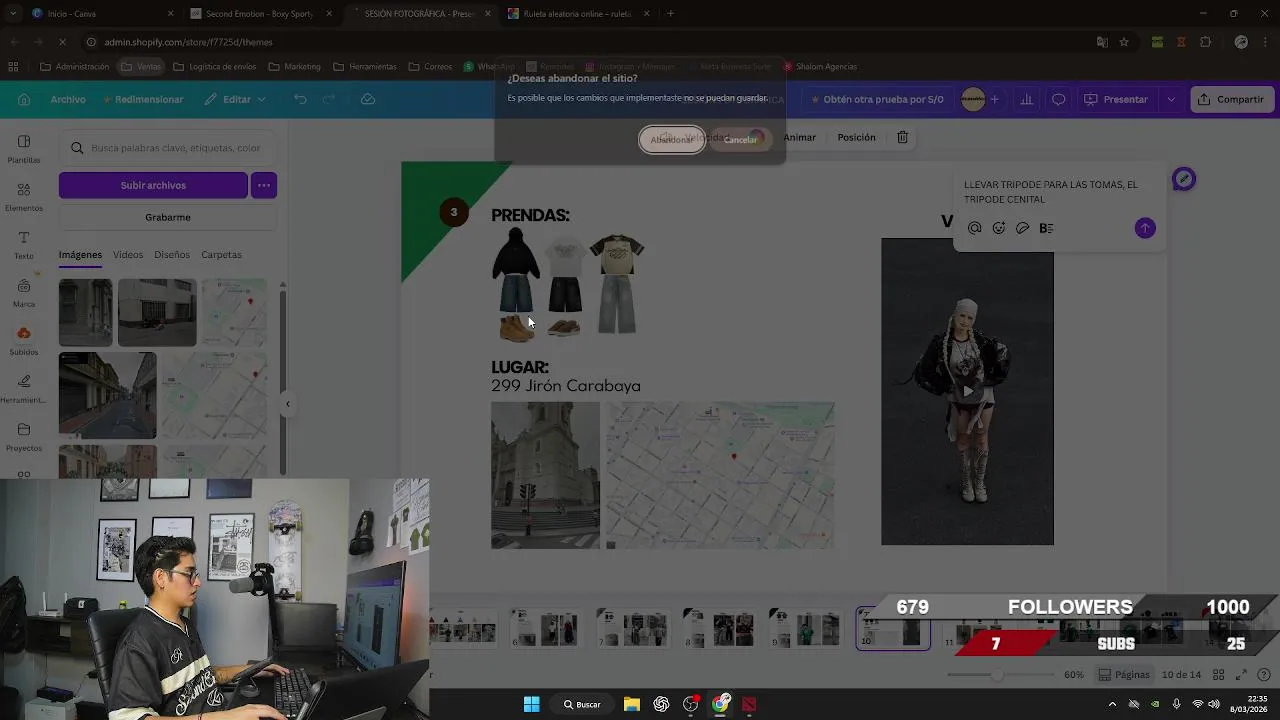The image size is (1280, 720).
Task: Open the Marketing bookmarks folder
Action: 295,67
